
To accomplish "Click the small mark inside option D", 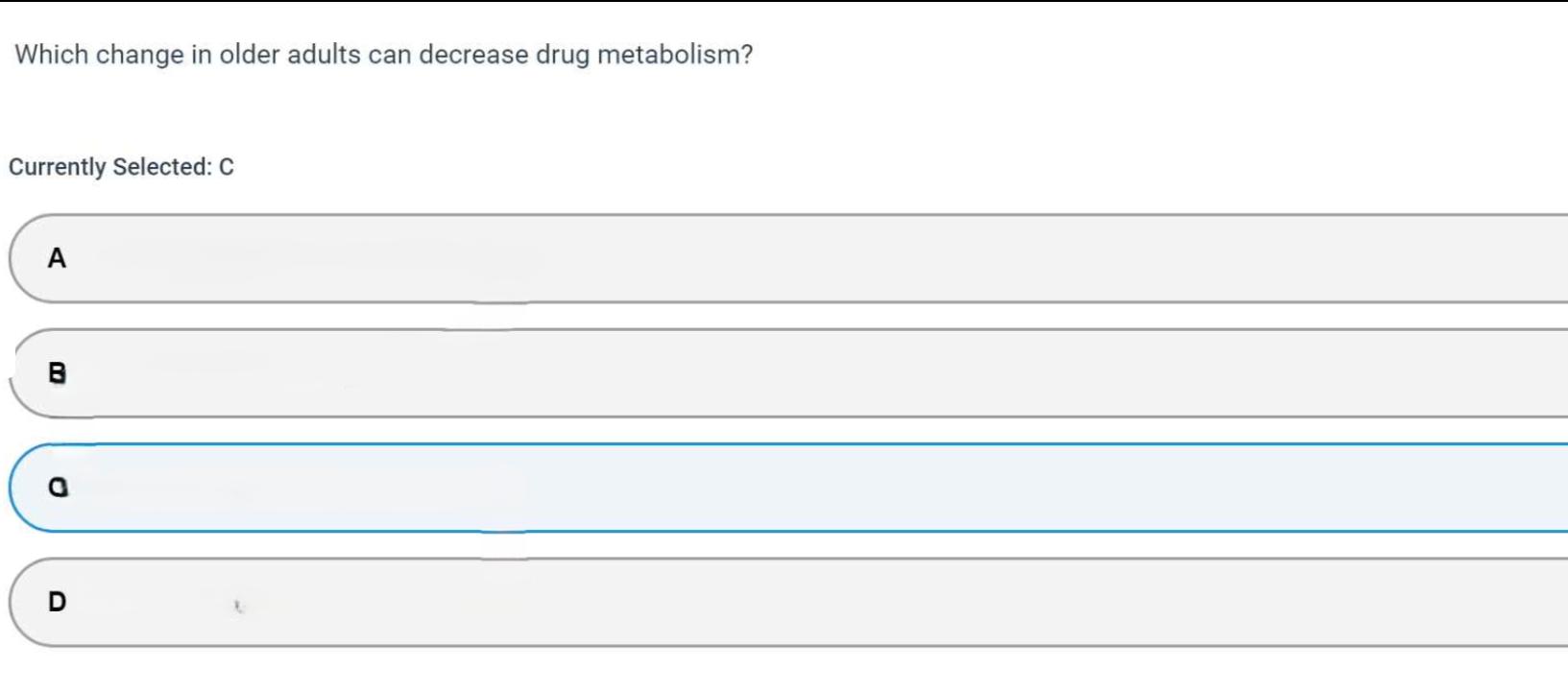I will point(239,606).
